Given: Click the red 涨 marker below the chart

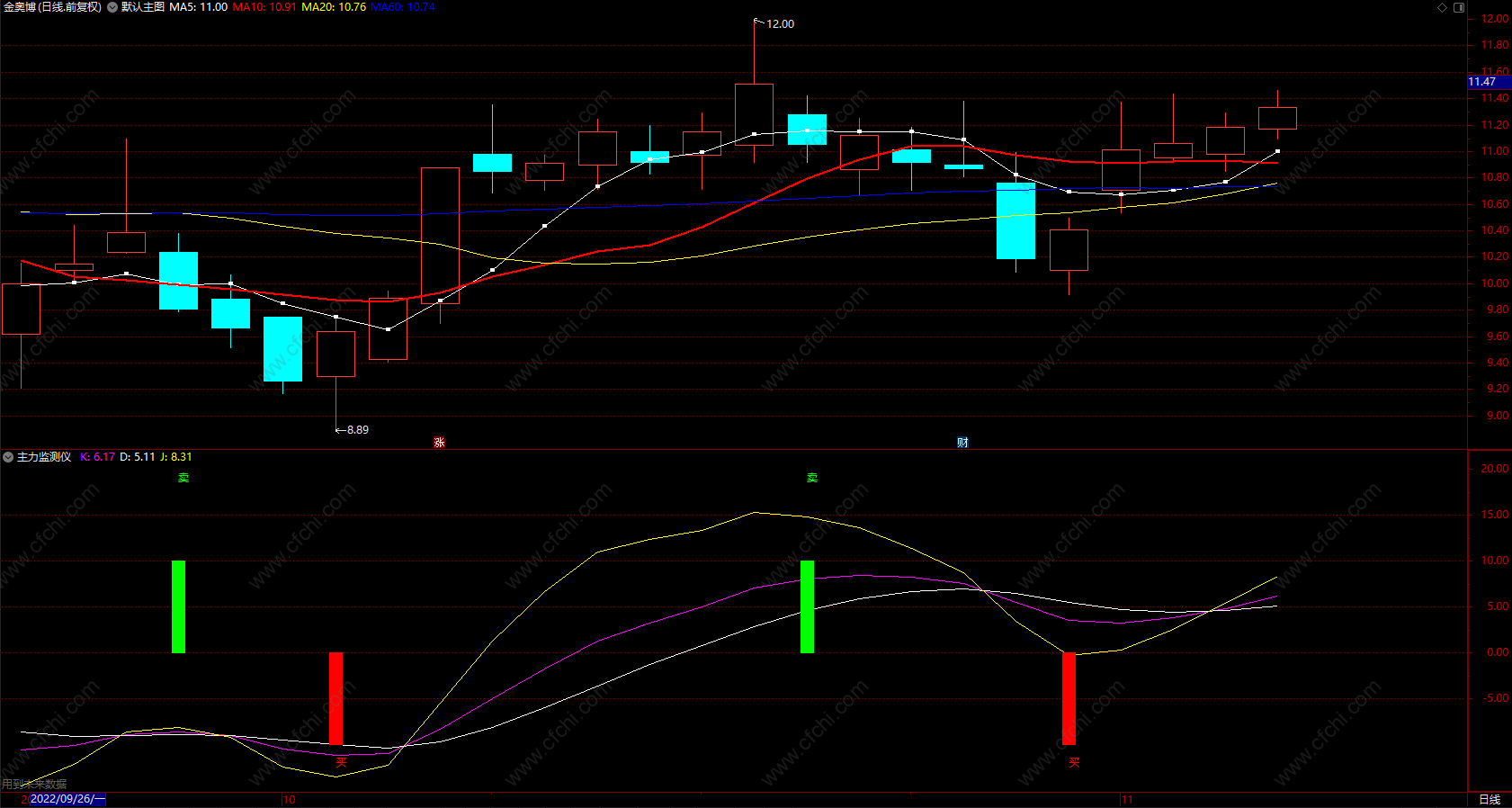Looking at the screenshot, I should [439, 443].
